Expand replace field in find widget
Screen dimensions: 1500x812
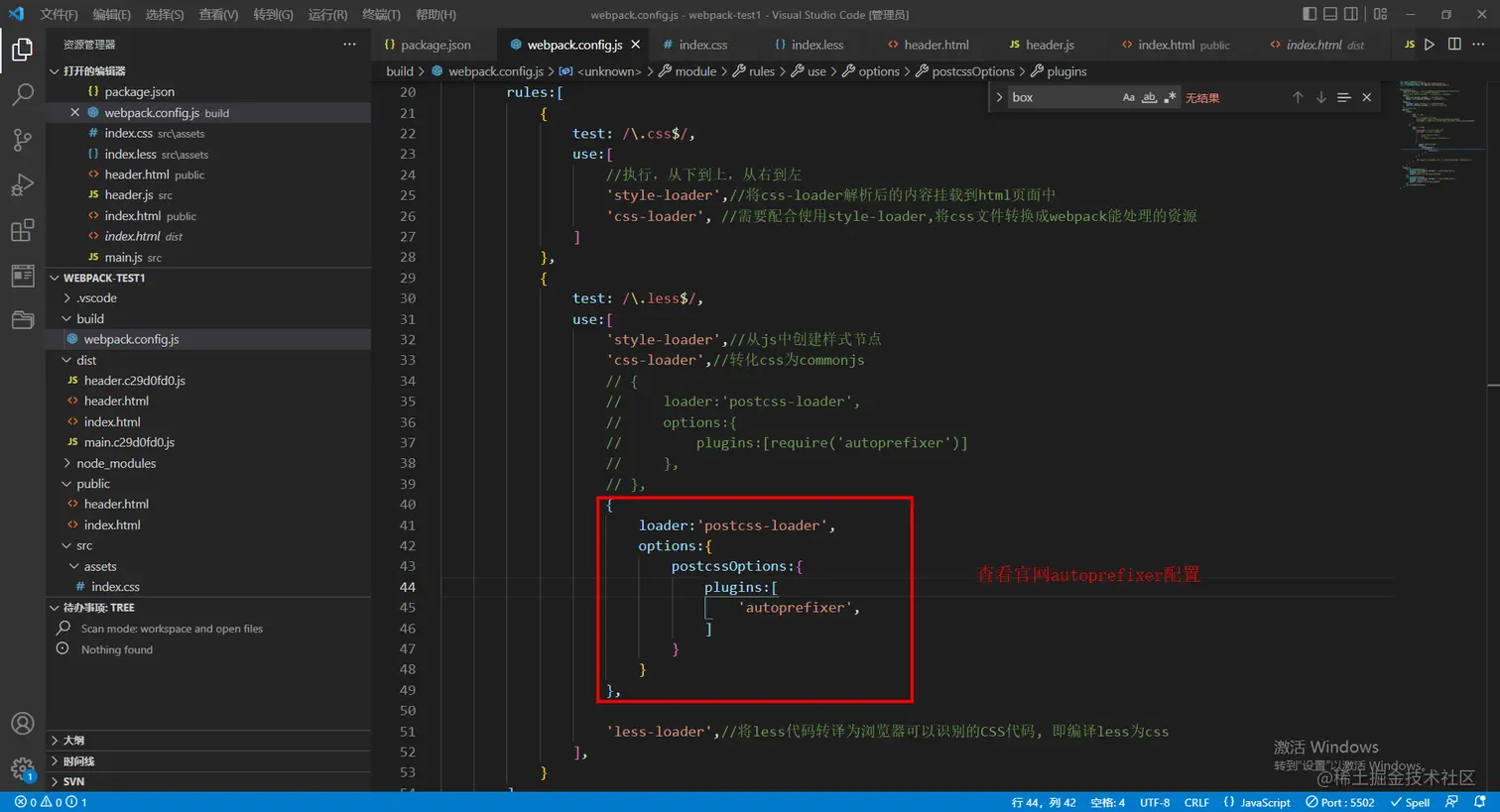(x=999, y=97)
